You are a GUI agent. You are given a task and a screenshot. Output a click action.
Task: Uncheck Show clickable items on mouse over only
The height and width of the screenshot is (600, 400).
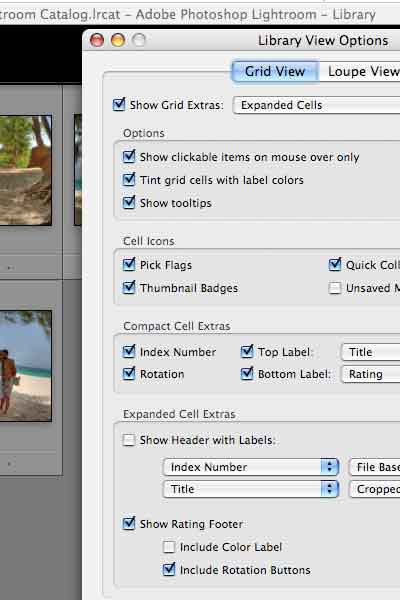point(129,157)
